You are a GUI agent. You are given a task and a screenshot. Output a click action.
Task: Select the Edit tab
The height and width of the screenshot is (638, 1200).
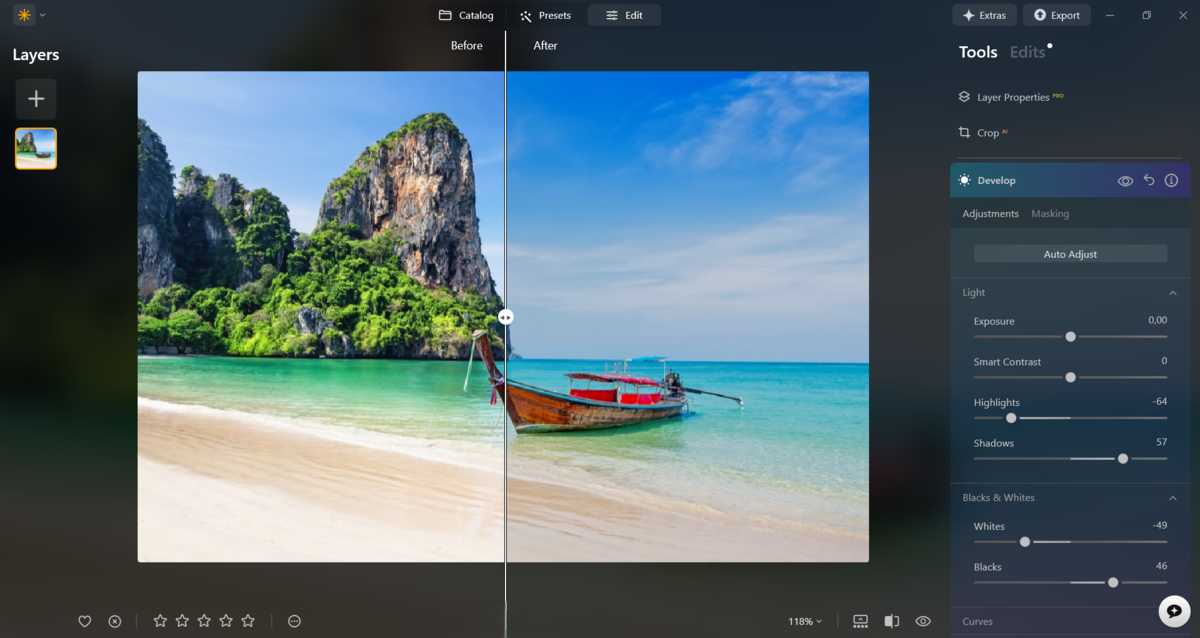[624, 15]
